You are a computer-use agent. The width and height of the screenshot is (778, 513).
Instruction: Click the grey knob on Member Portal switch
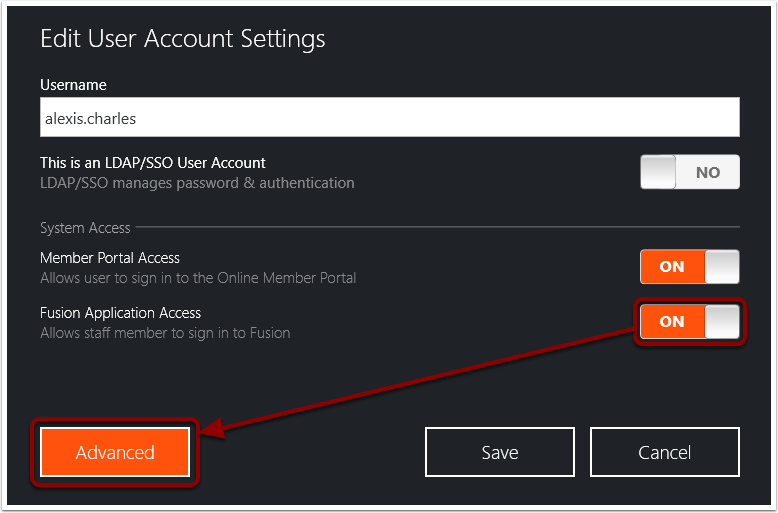[722, 267]
